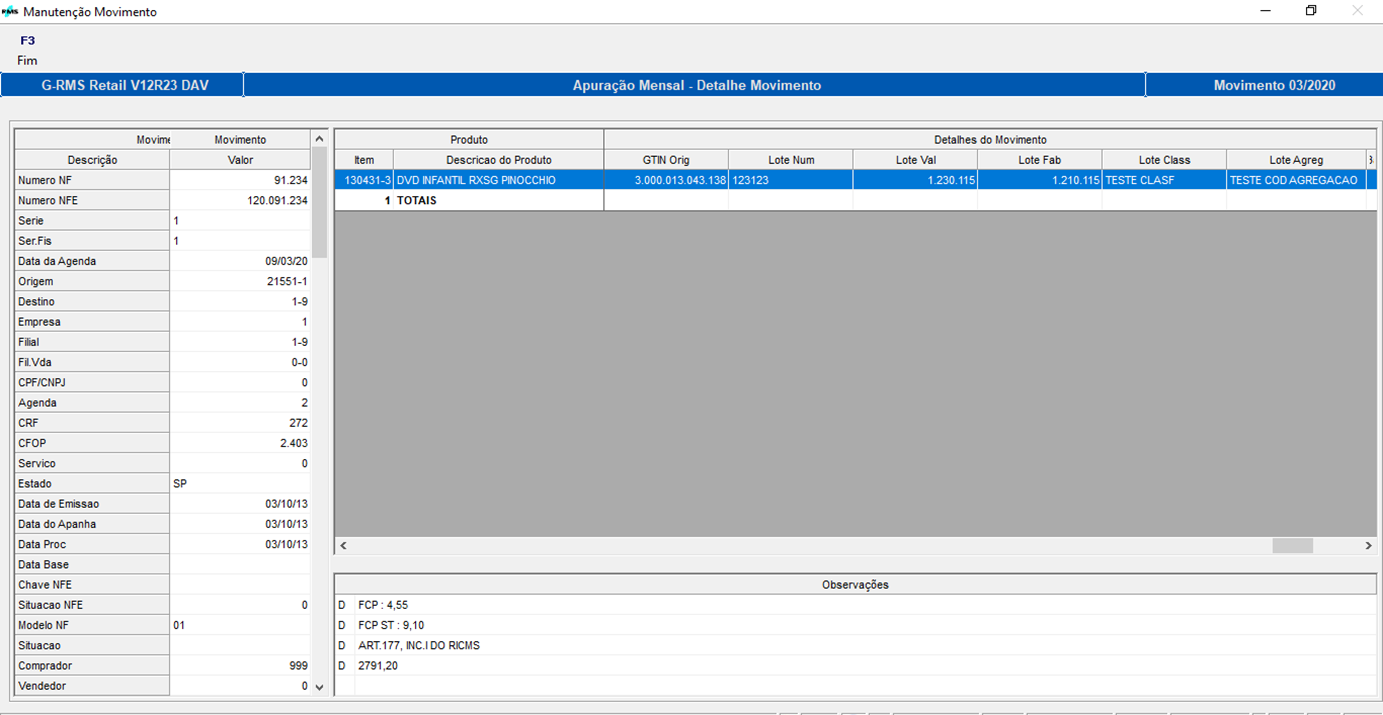Restore the window using title bar button

[1311, 11]
